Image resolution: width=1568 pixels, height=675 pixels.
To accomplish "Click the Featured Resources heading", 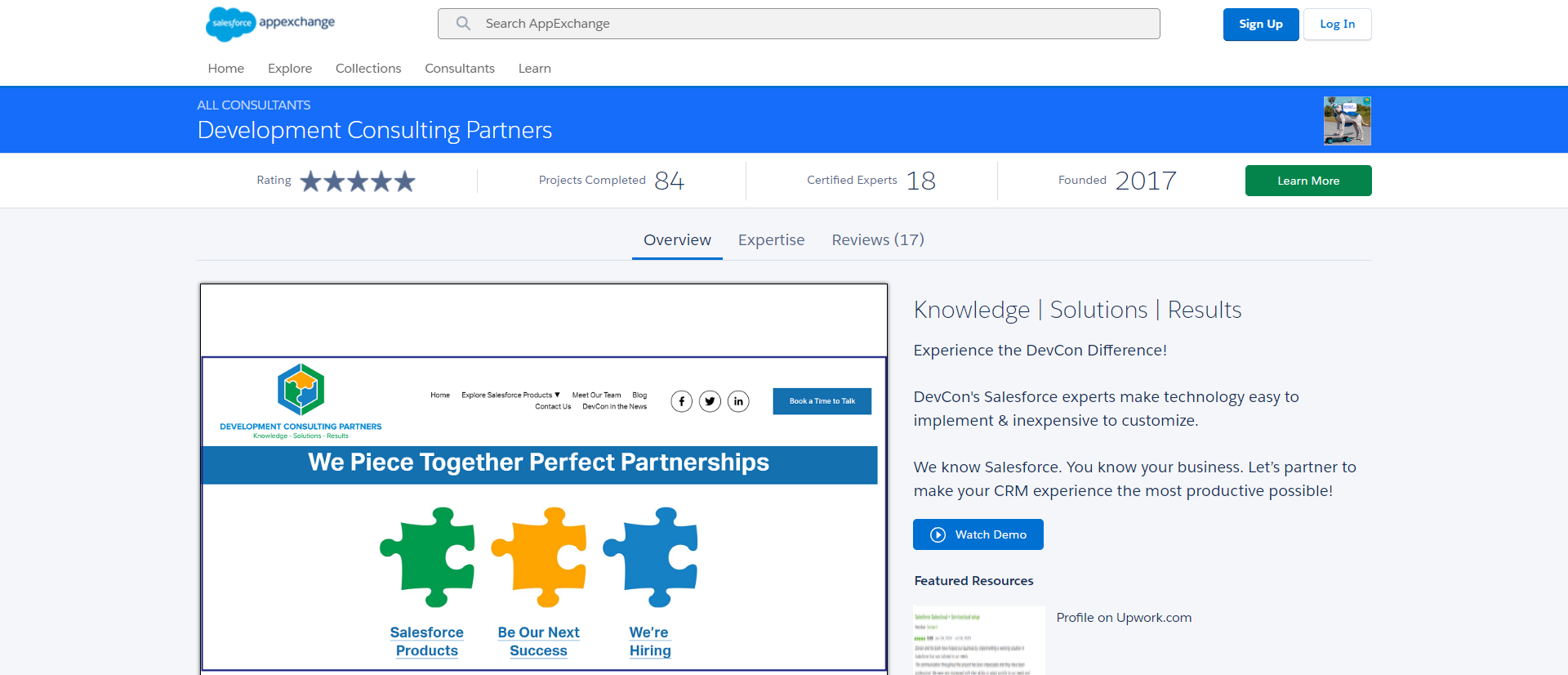I will point(973,581).
